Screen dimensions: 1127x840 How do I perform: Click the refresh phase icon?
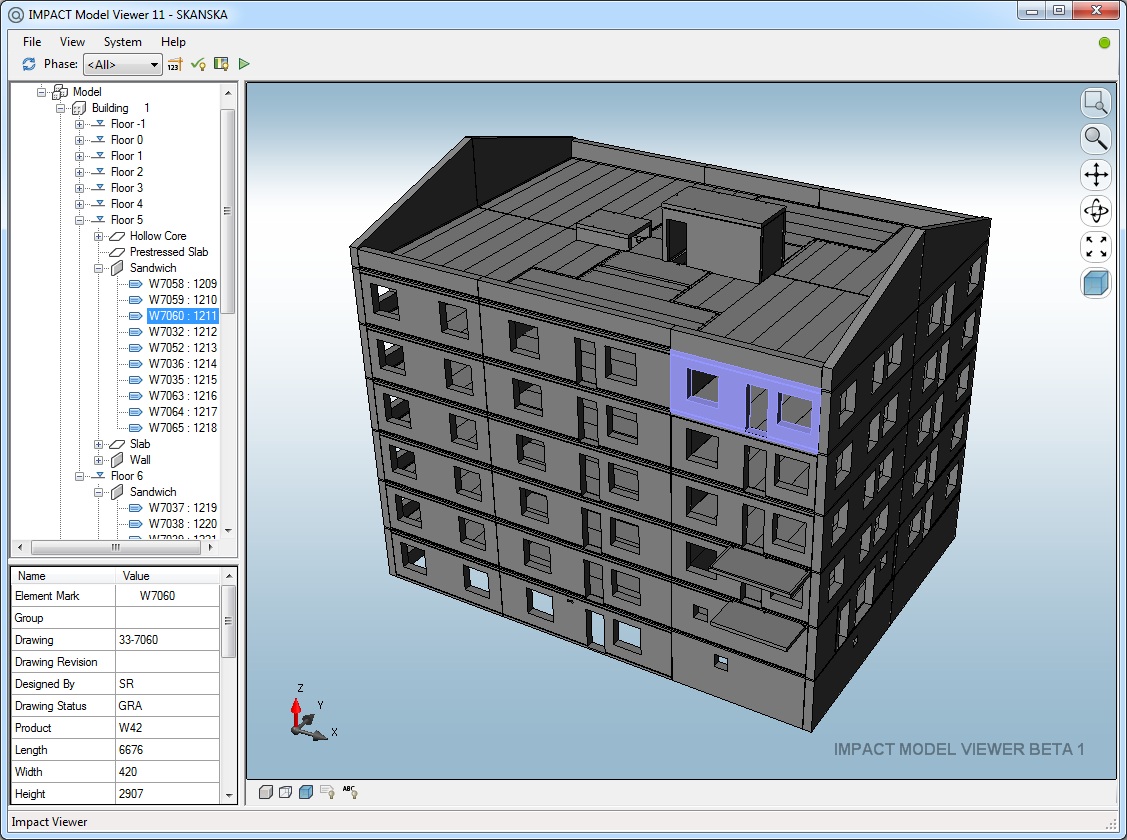point(28,63)
